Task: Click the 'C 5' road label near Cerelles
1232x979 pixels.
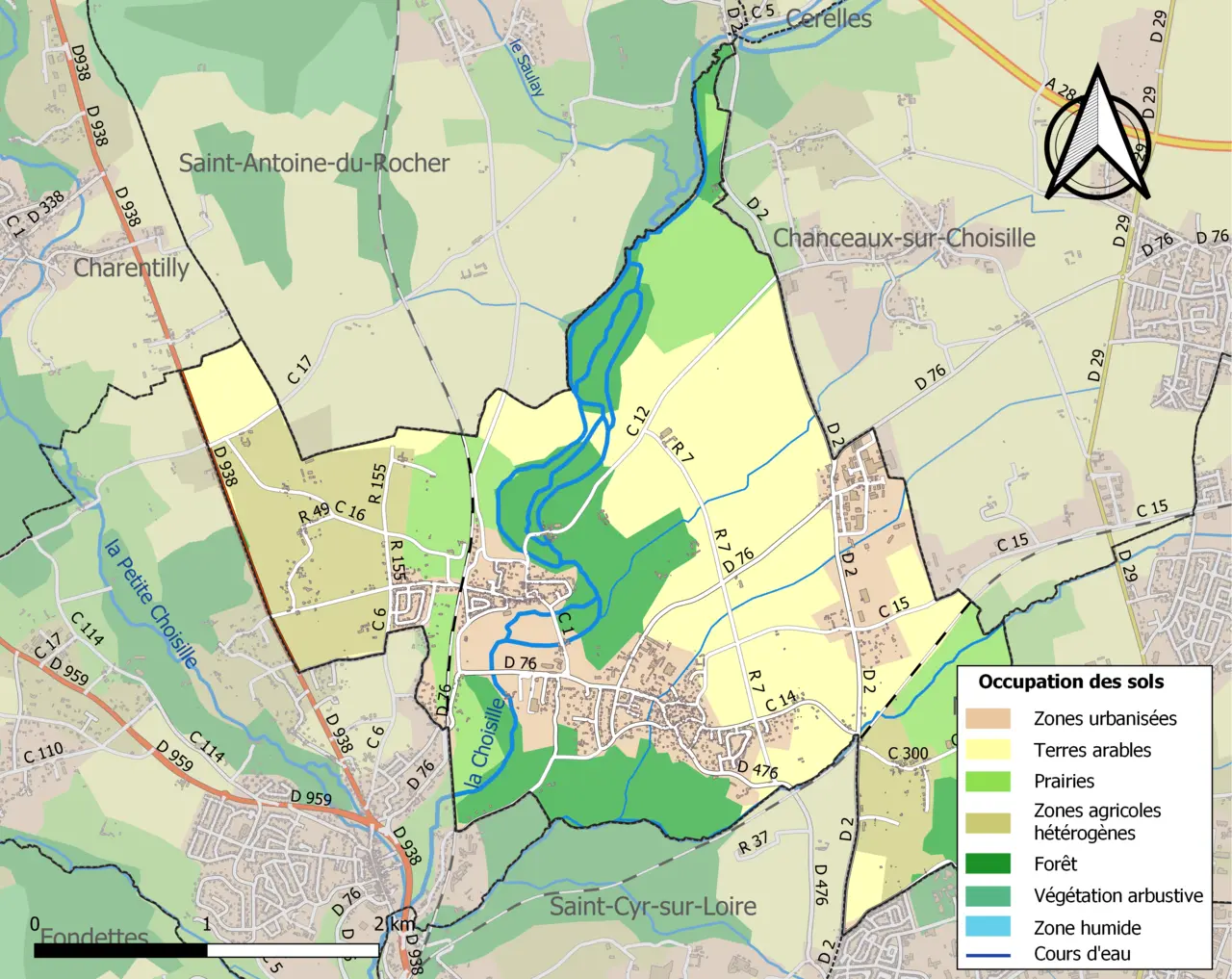Action: [x=762, y=12]
